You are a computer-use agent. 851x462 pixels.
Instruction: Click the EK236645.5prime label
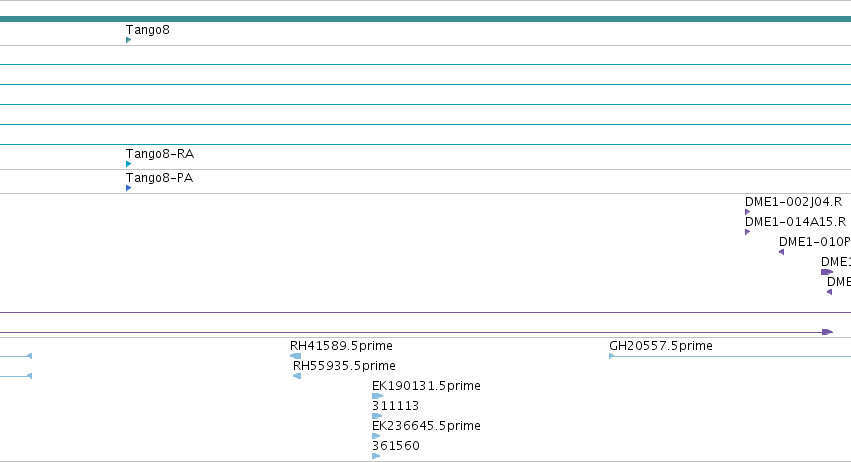coord(426,426)
